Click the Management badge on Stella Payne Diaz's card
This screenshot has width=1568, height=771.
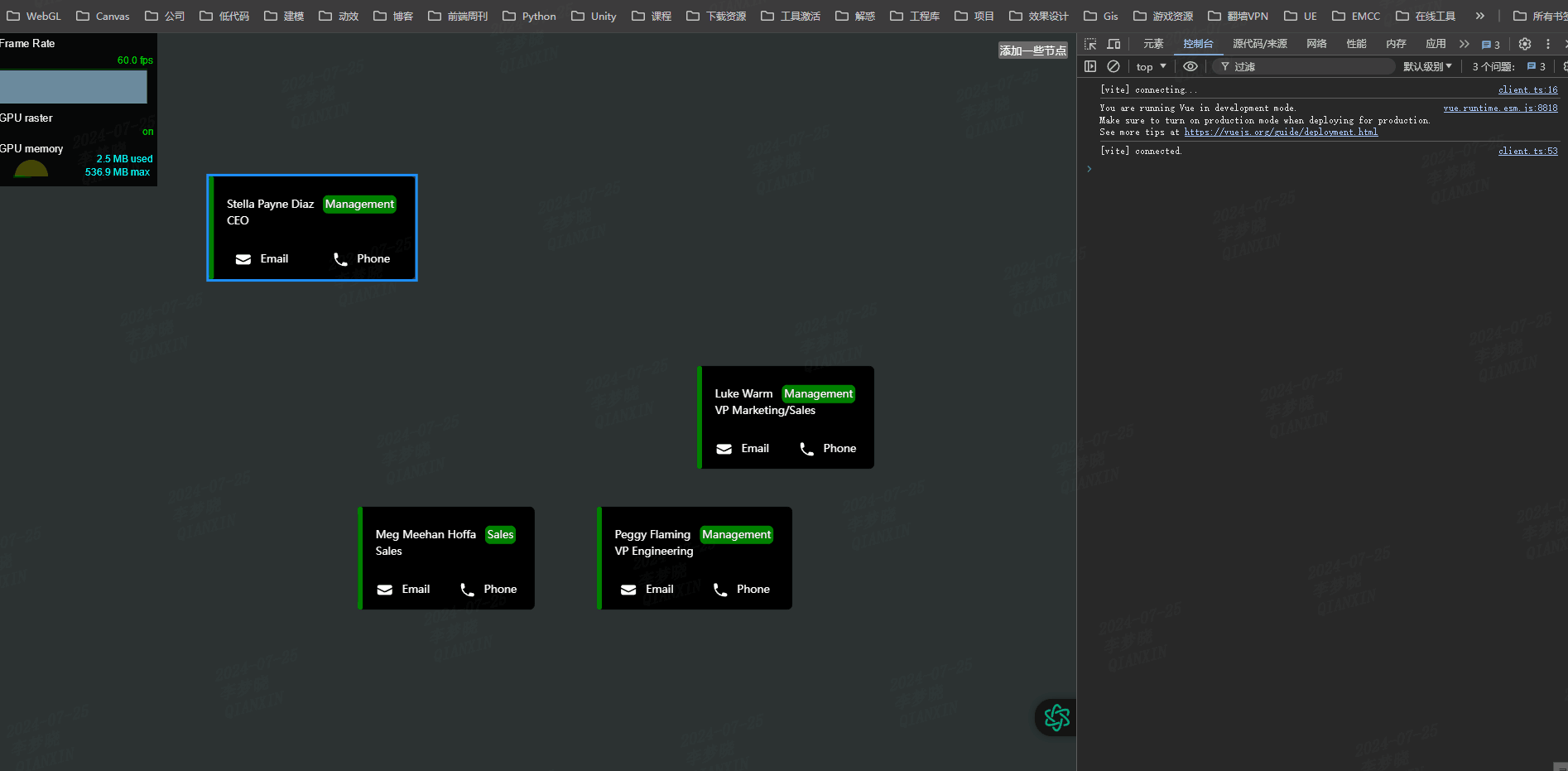pos(359,205)
